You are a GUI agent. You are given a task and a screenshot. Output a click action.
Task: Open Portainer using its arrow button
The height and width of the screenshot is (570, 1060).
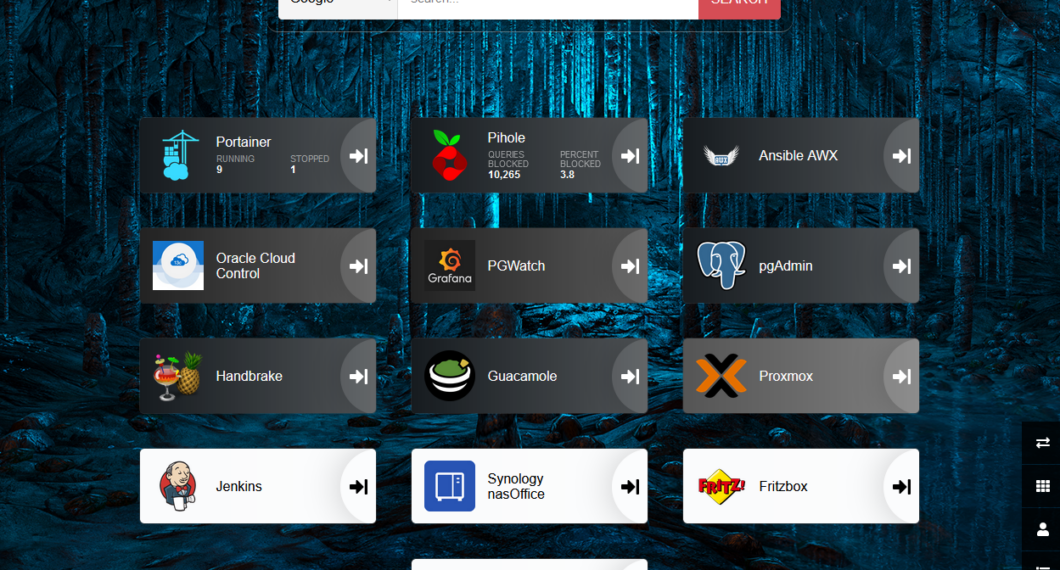point(359,156)
